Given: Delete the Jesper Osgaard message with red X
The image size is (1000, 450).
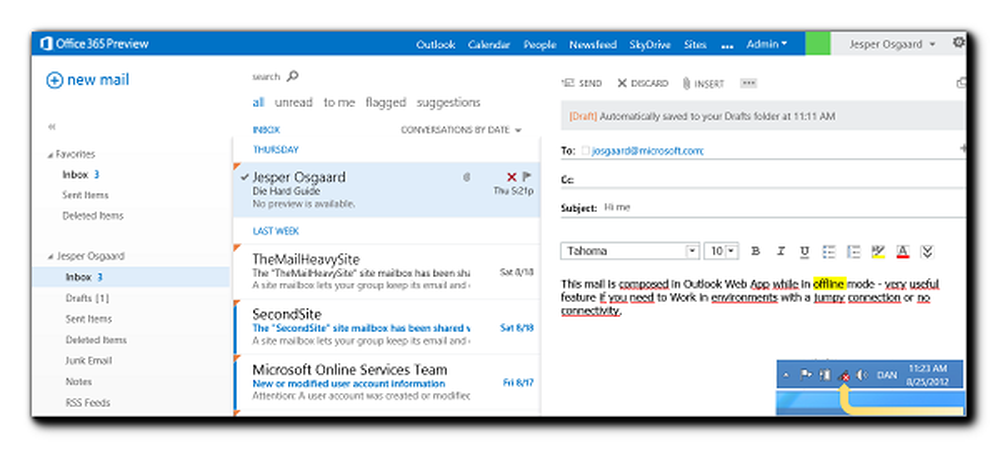Looking at the screenshot, I should point(511,177).
